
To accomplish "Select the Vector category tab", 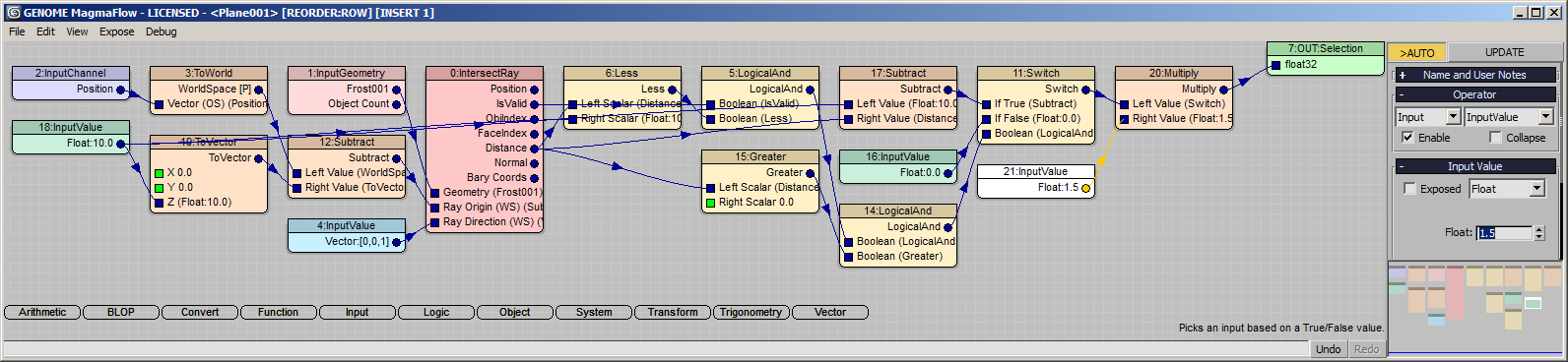I will pyautogui.click(x=830, y=312).
